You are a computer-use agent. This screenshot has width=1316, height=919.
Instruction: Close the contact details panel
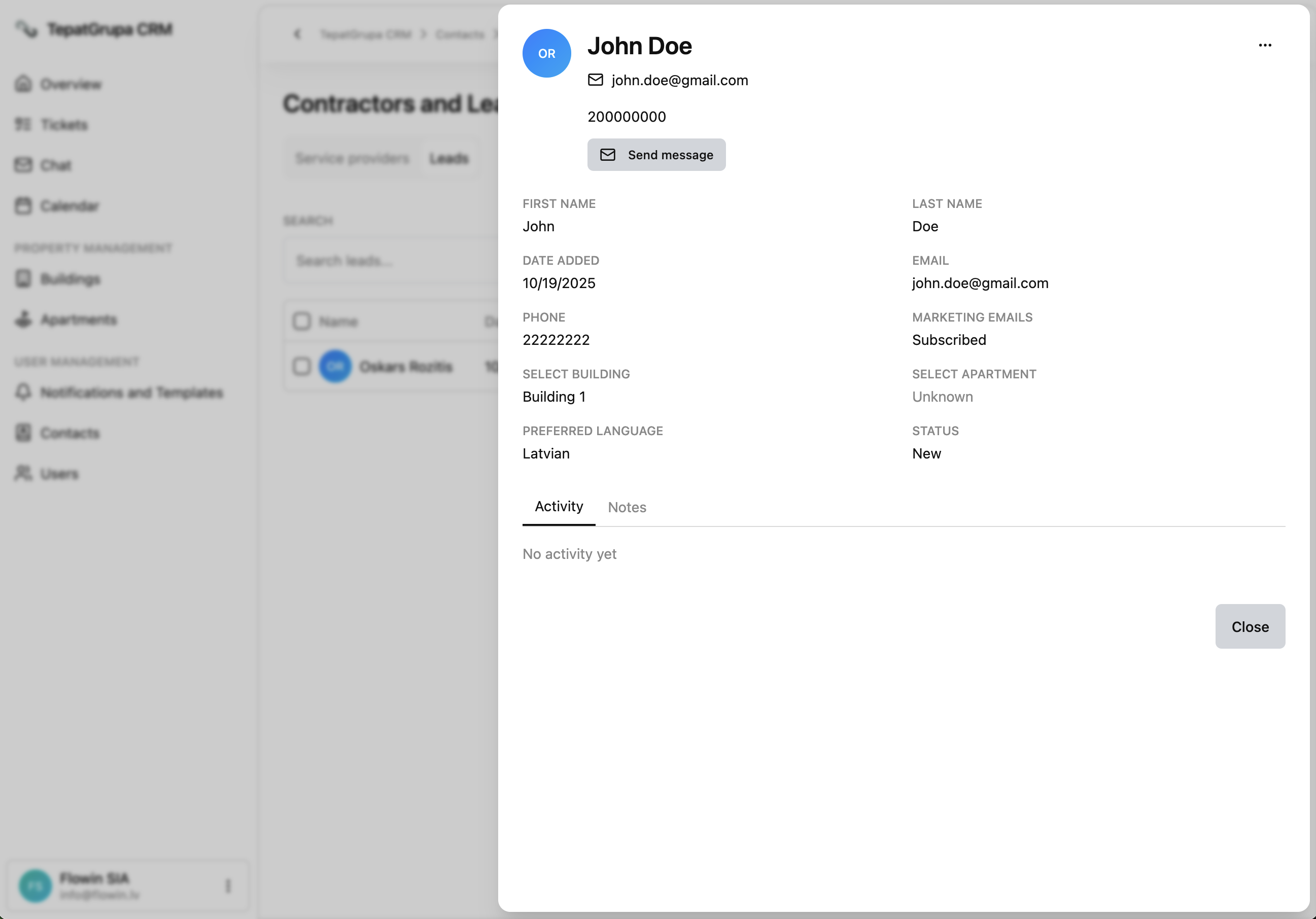point(1250,626)
